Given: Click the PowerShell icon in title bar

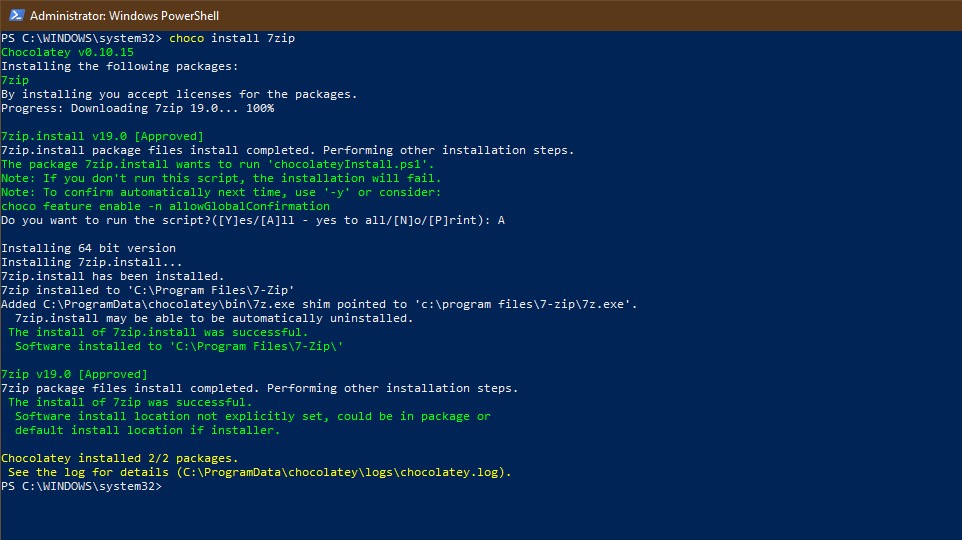Looking at the screenshot, I should click(14, 15).
